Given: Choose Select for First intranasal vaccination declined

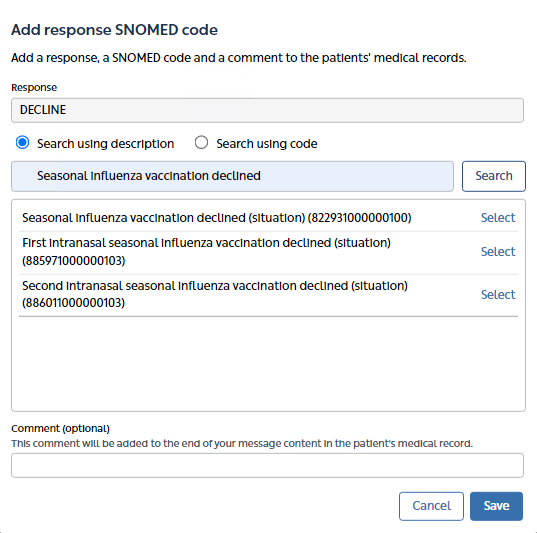Looking at the screenshot, I should coord(498,251).
